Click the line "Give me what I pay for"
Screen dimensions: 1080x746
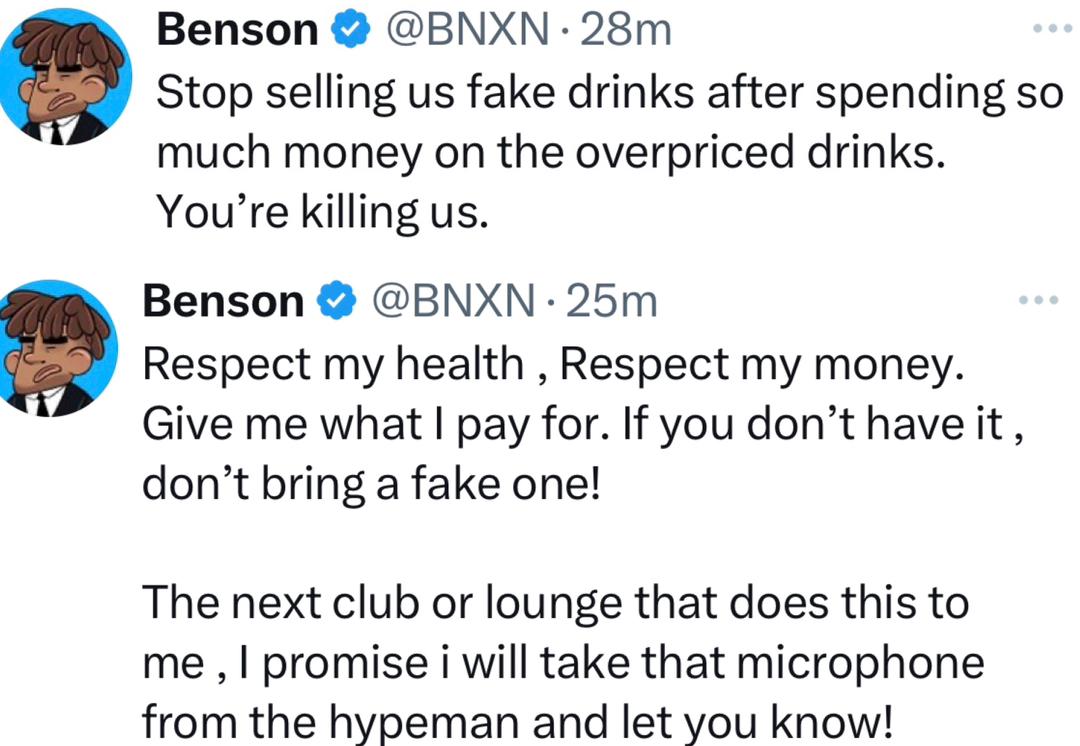585,427
